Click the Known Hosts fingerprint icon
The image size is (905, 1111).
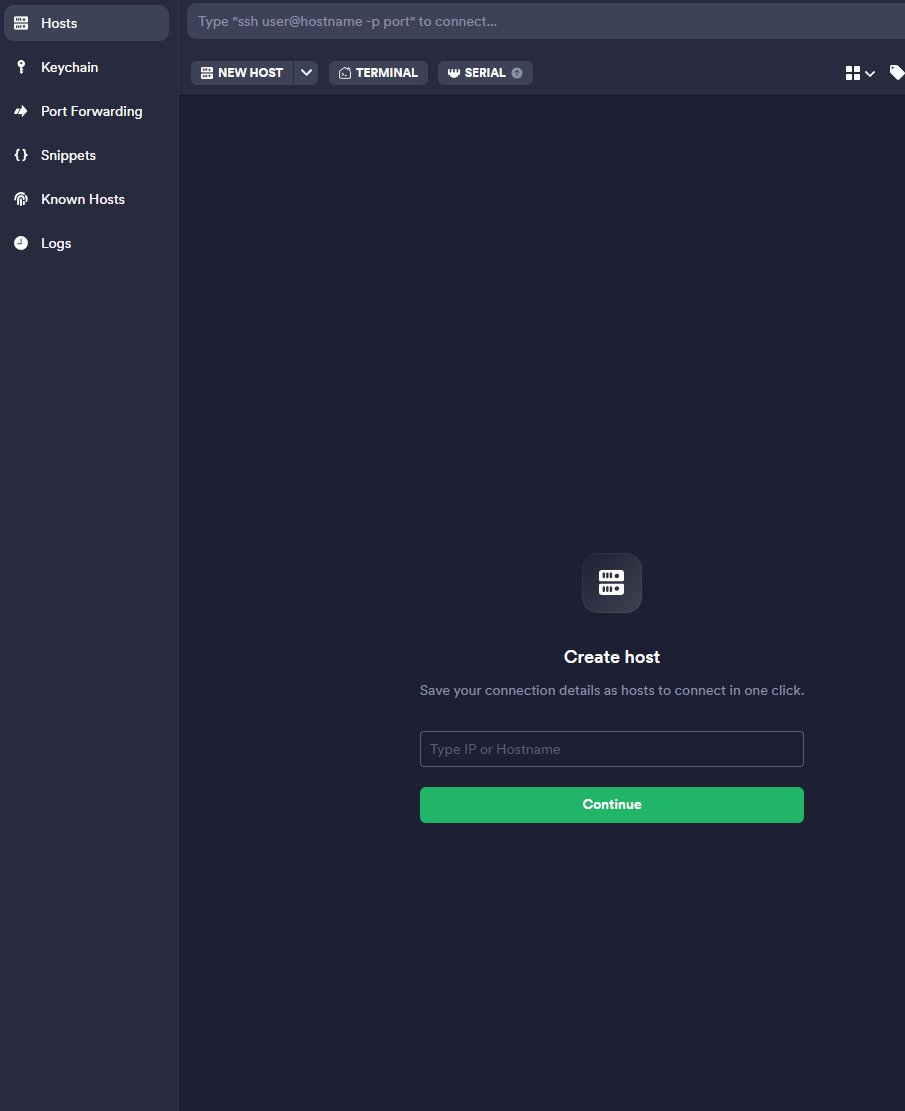click(x=21, y=199)
